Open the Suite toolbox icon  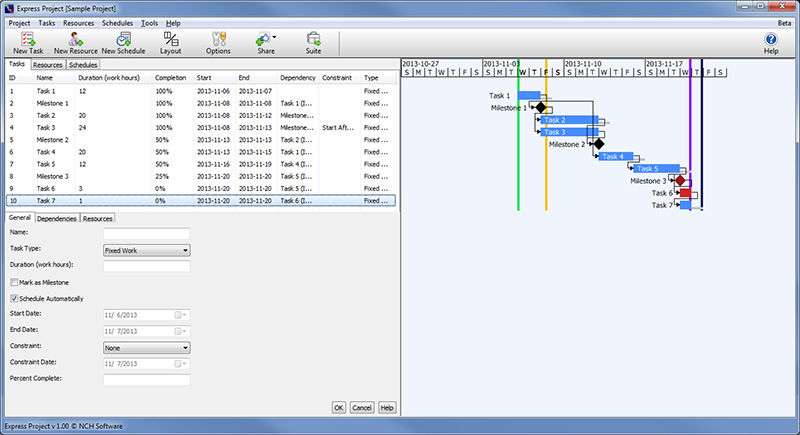click(313, 41)
